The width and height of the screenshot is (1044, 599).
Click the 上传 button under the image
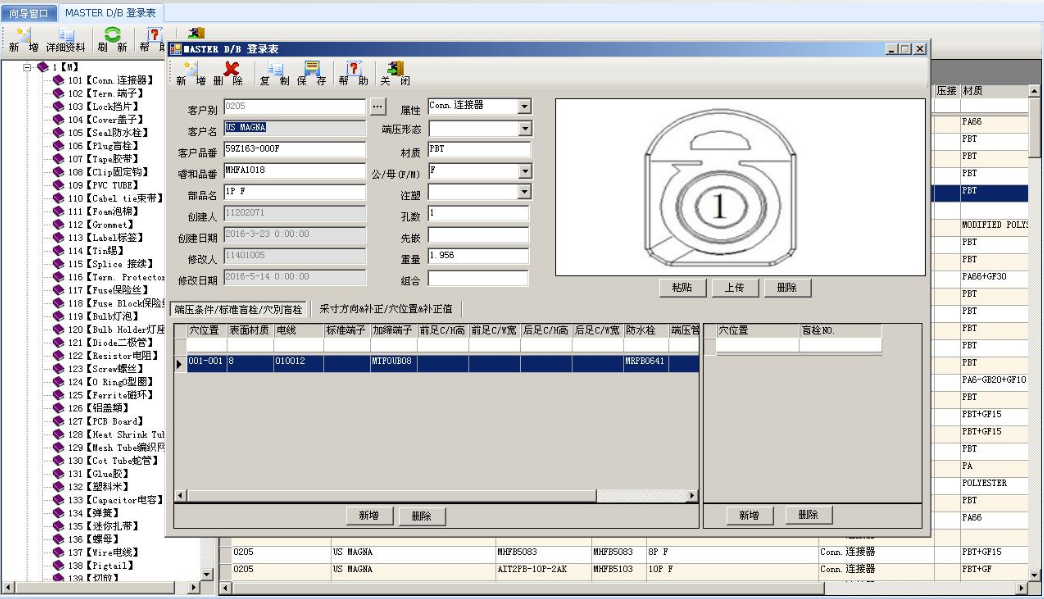[x=734, y=288]
